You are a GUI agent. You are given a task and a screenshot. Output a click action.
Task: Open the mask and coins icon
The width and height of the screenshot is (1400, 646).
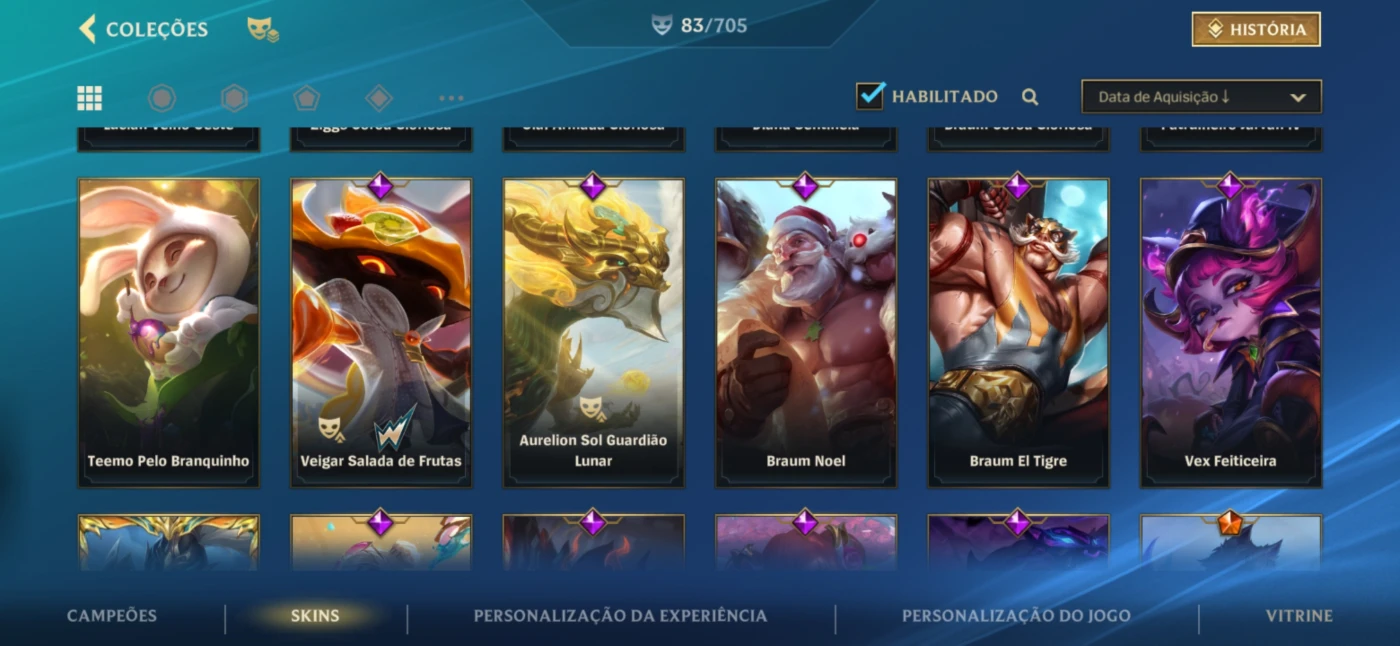pyautogui.click(x=263, y=29)
